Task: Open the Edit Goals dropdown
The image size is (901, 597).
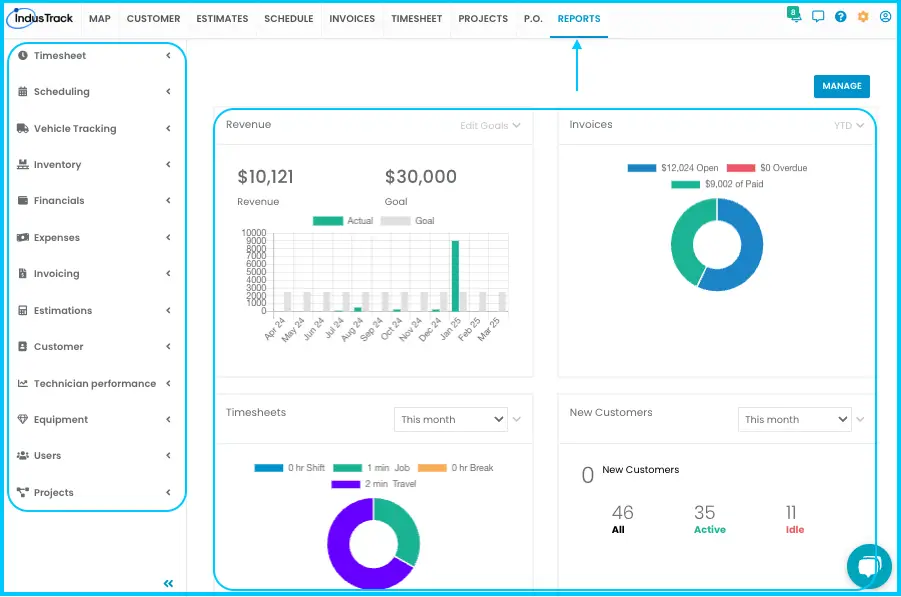Action: pyautogui.click(x=490, y=125)
